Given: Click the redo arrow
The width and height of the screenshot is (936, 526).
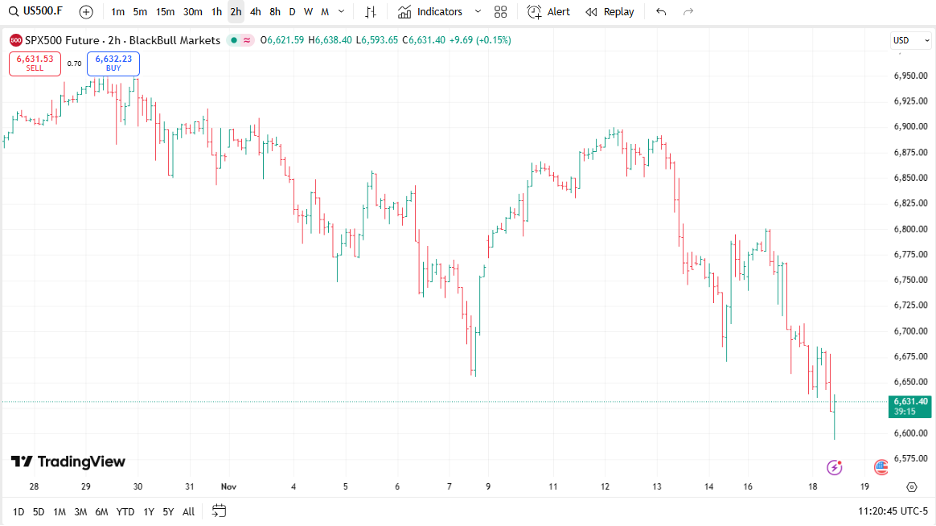Looking at the screenshot, I should point(688,12).
